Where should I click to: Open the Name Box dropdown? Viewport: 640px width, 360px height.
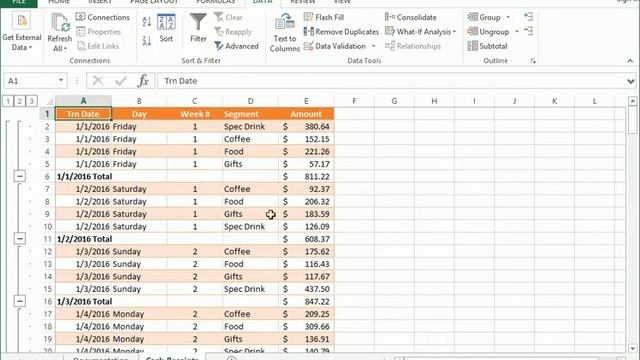point(61,80)
